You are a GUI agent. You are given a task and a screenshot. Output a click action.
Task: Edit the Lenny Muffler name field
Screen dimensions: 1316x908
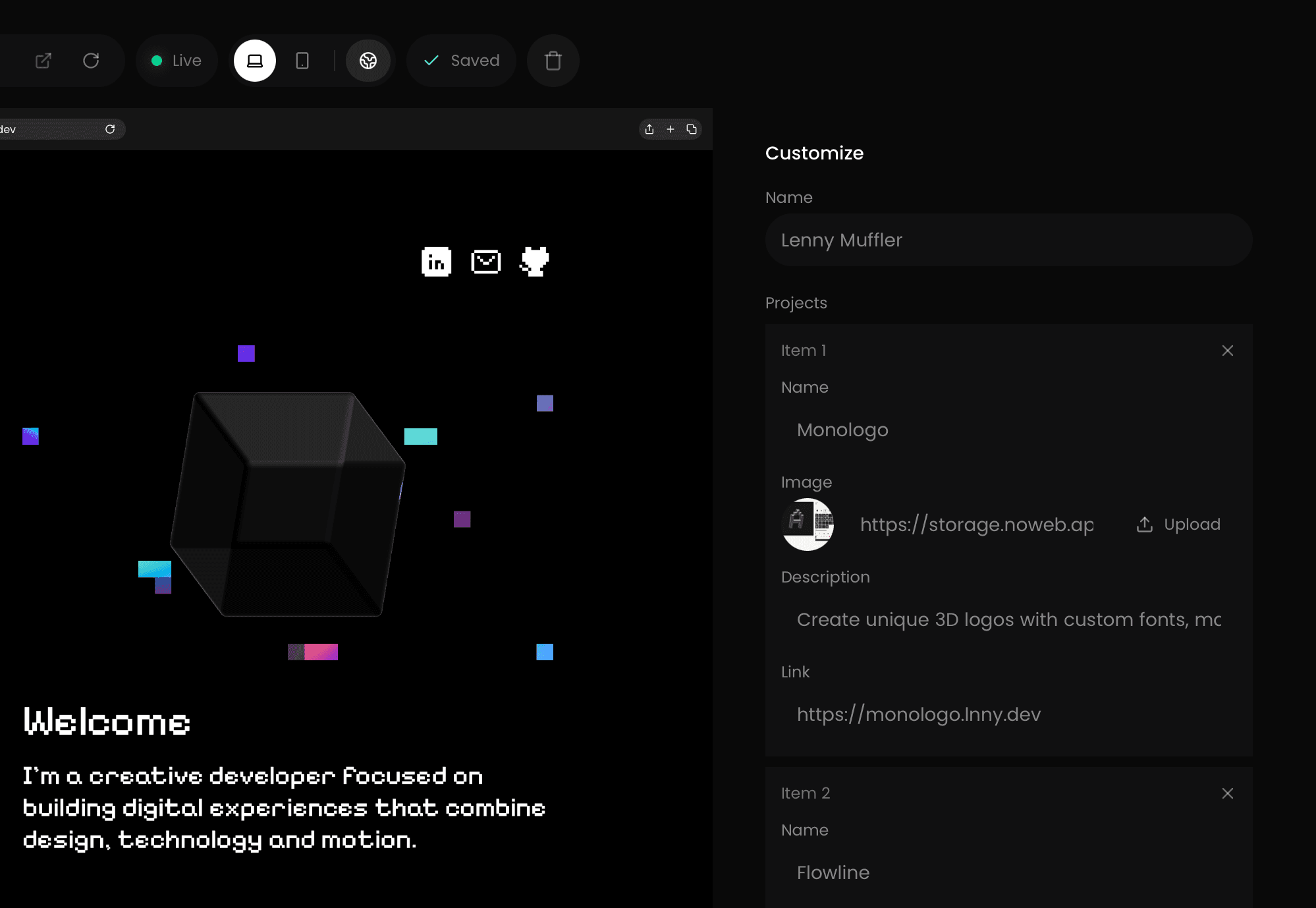tap(1008, 240)
